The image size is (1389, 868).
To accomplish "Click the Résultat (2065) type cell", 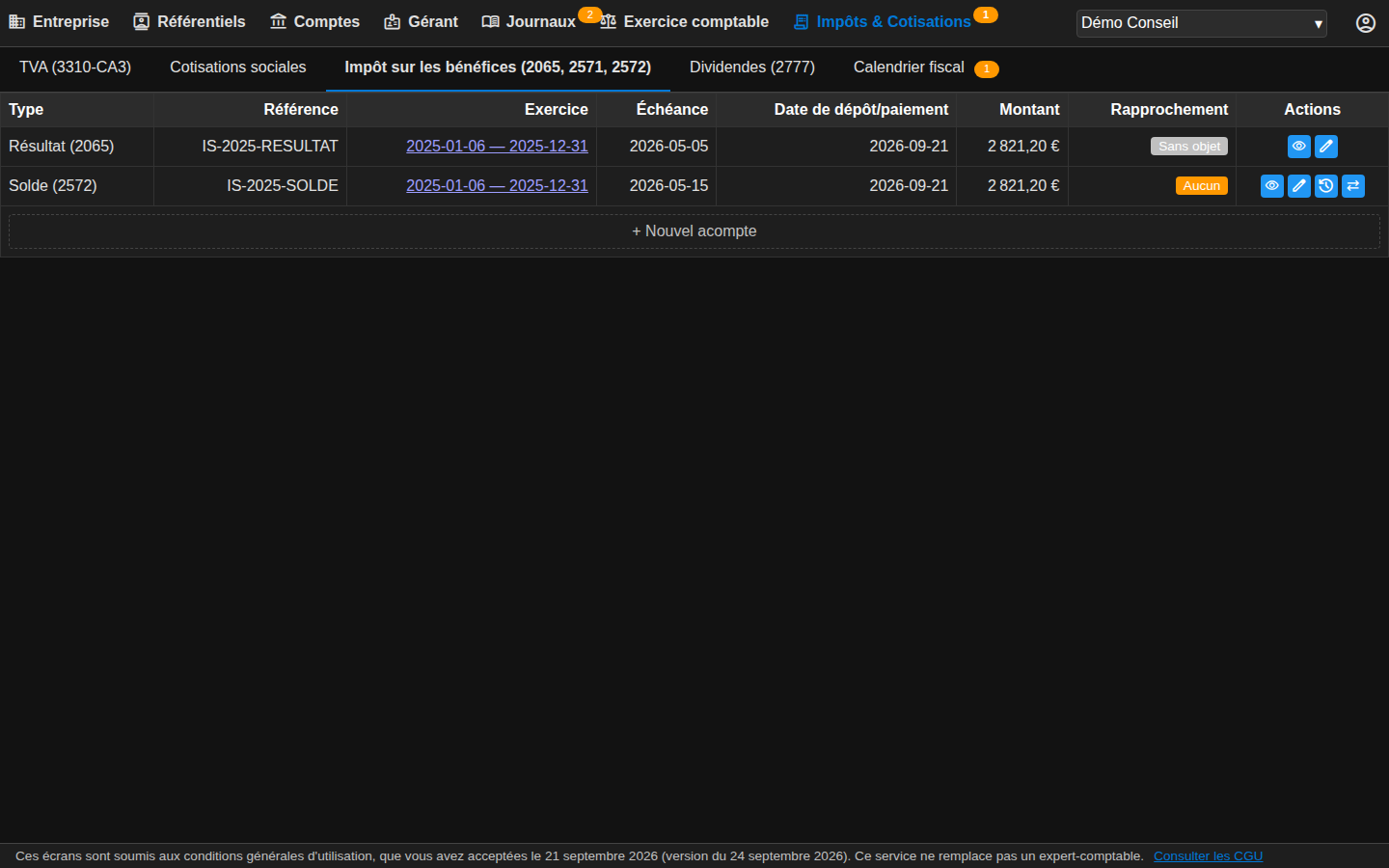I will (x=77, y=147).
